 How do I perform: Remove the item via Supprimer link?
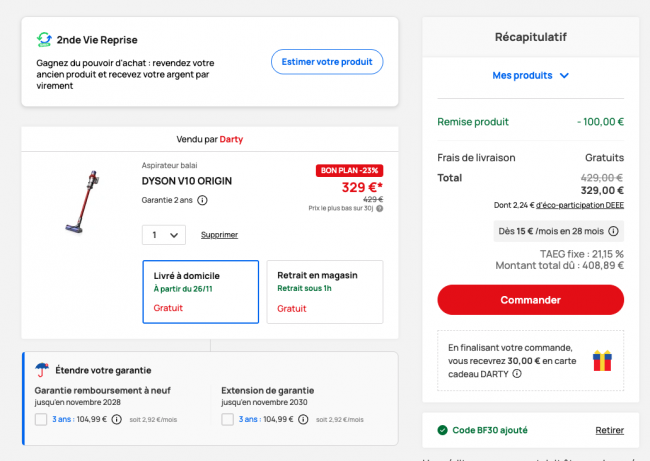tap(219, 235)
